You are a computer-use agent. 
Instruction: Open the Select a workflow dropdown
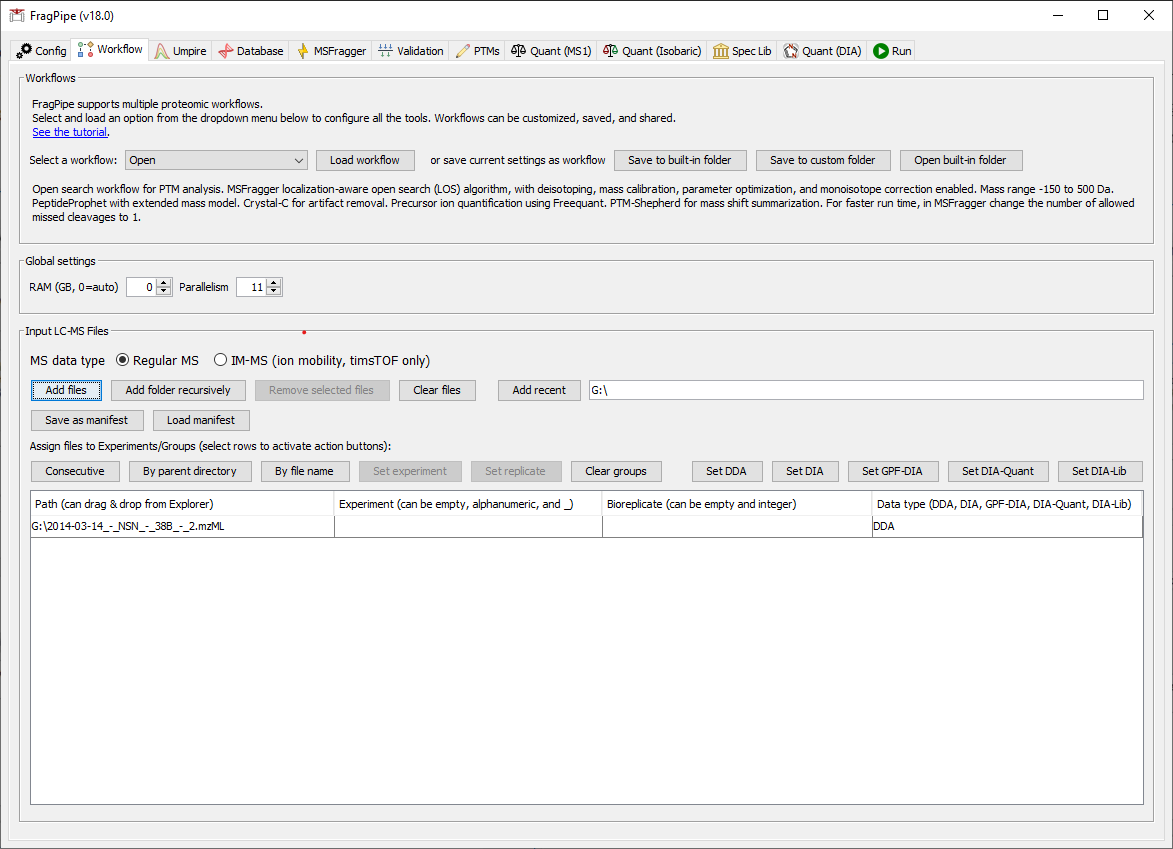click(216, 160)
